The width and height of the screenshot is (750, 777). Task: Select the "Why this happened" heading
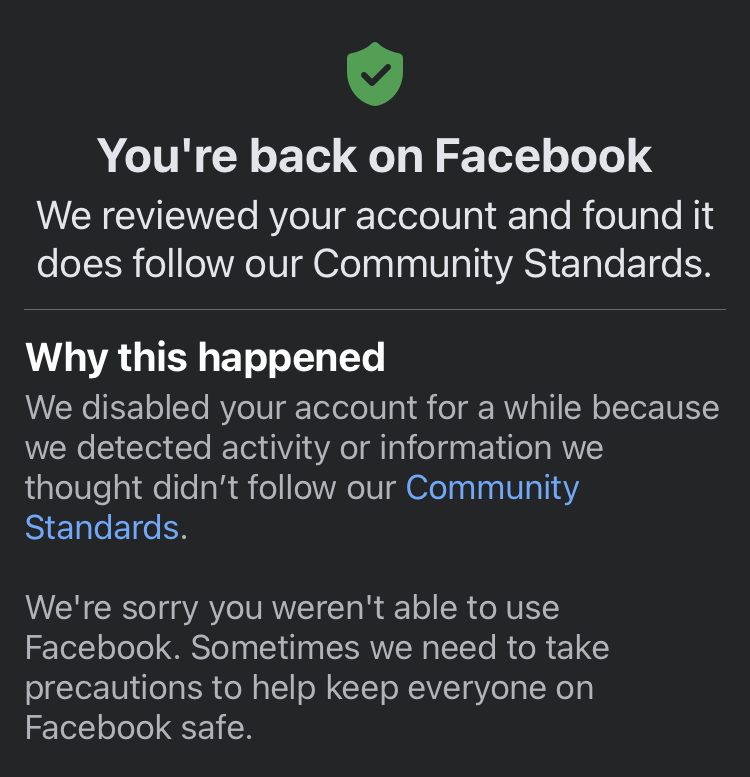click(x=205, y=357)
